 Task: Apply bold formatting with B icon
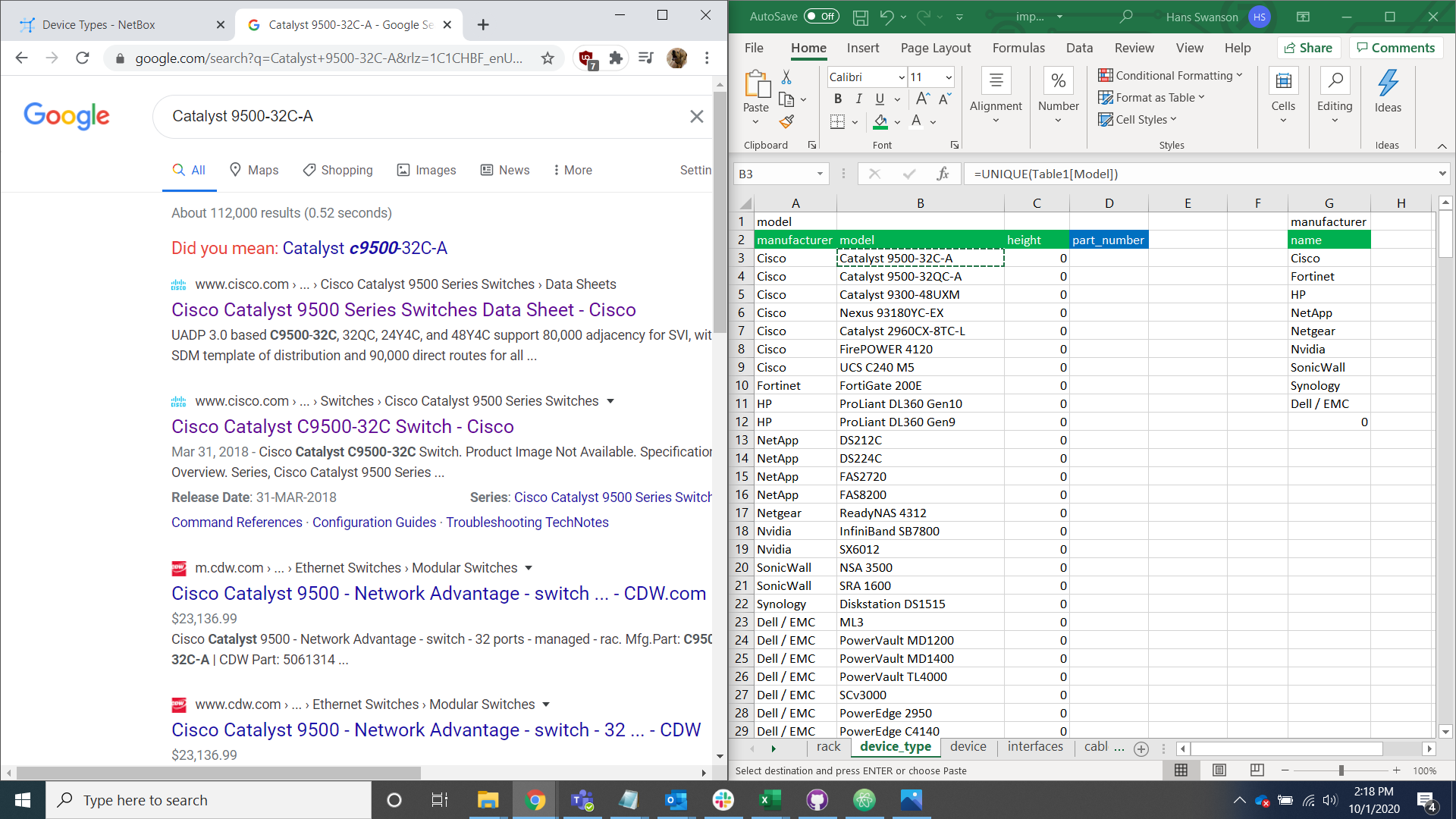point(838,99)
